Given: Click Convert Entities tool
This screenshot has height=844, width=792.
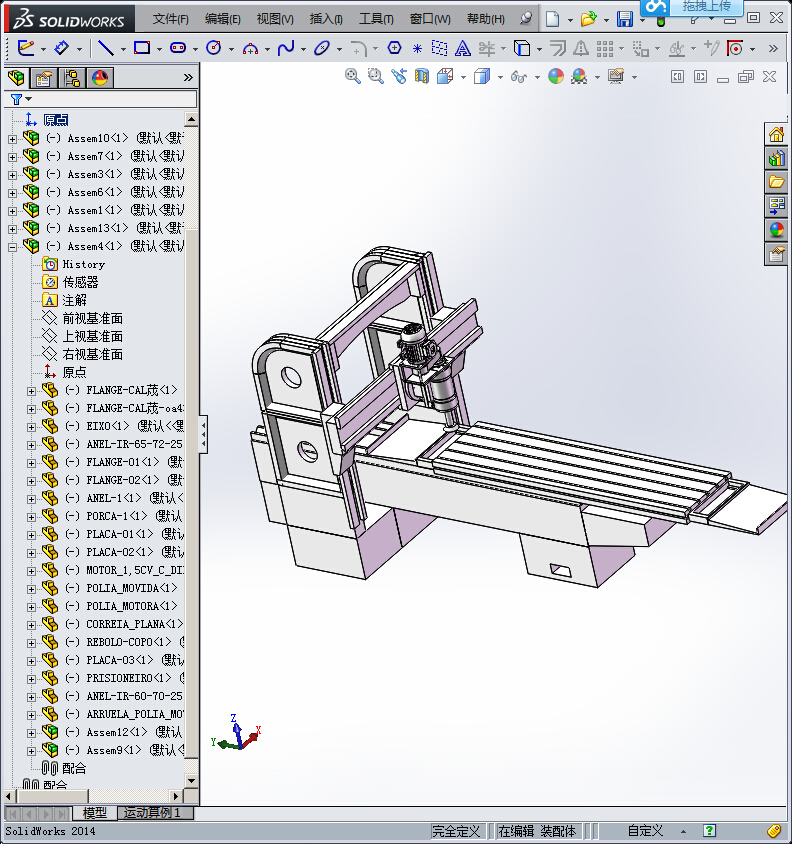Looking at the screenshot, I should 522,48.
